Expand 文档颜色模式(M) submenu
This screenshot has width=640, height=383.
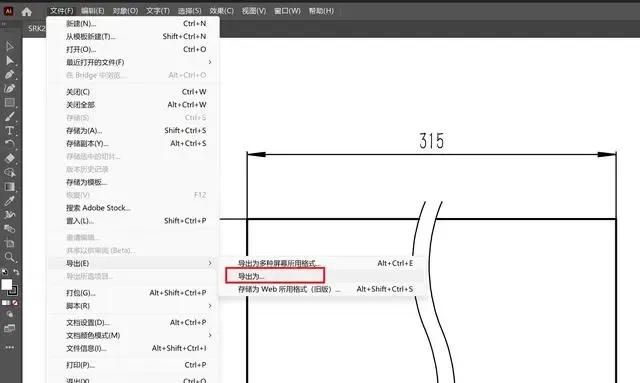coord(134,336)
